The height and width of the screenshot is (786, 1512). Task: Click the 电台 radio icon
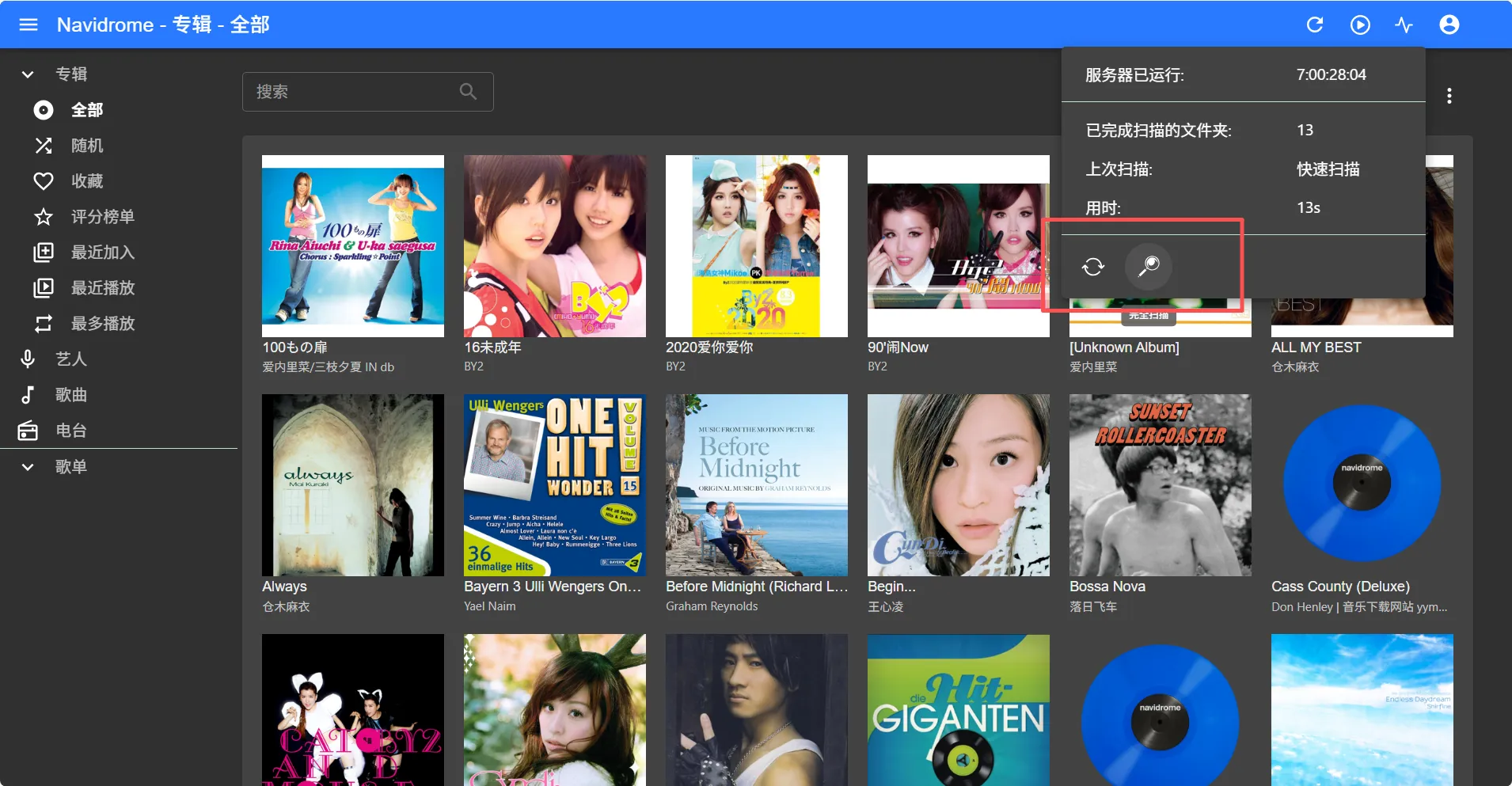coord(28,431)
